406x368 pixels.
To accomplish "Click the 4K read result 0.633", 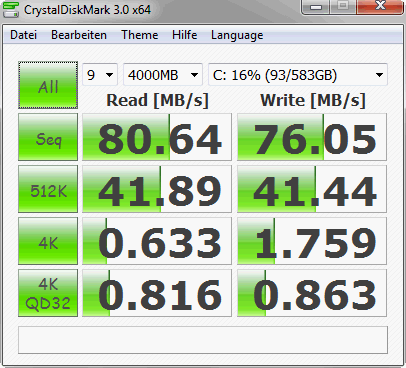I will click(157, 241).
